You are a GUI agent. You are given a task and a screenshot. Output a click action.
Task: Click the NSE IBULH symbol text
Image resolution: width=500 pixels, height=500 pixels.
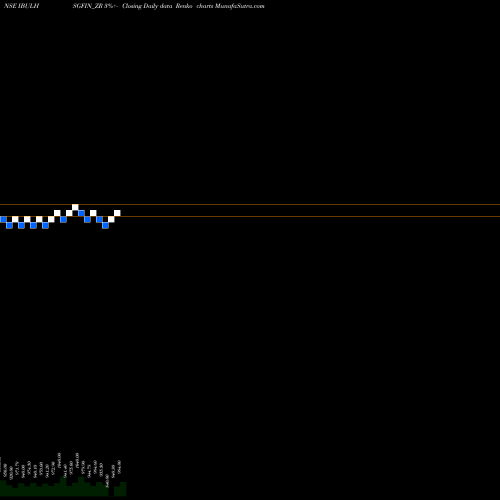point(21,6)
